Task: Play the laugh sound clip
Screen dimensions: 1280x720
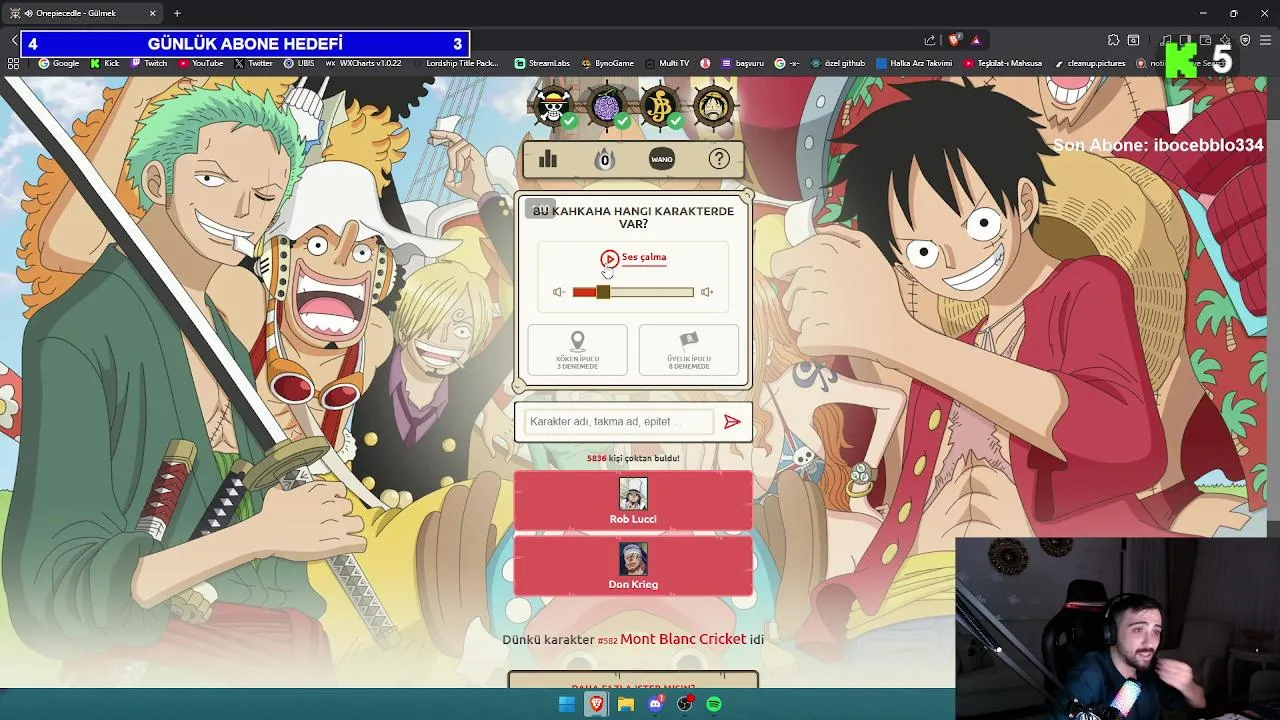Action: pos(609,259)
